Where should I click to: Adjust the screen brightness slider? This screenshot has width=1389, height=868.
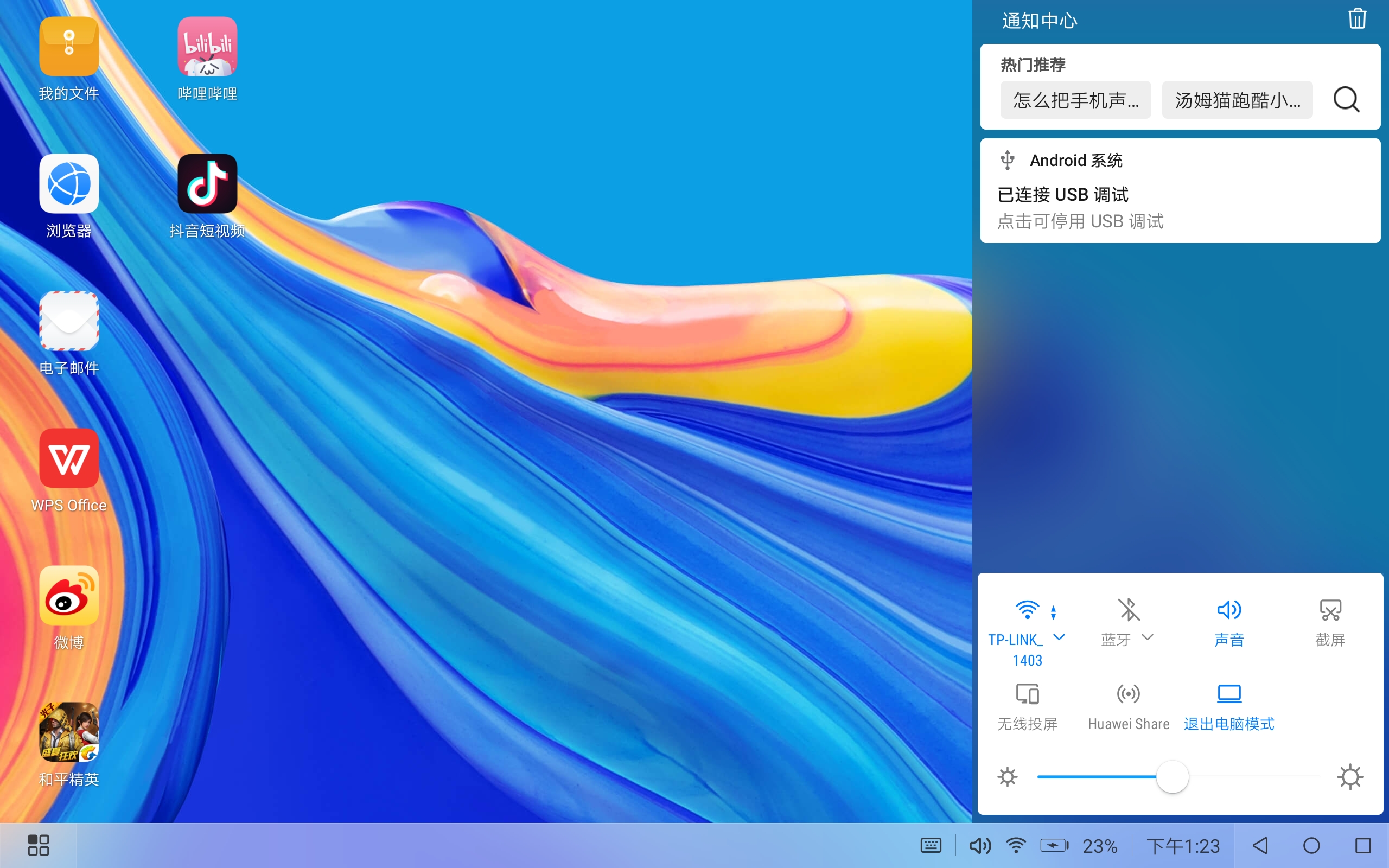tap(1171, 776)
